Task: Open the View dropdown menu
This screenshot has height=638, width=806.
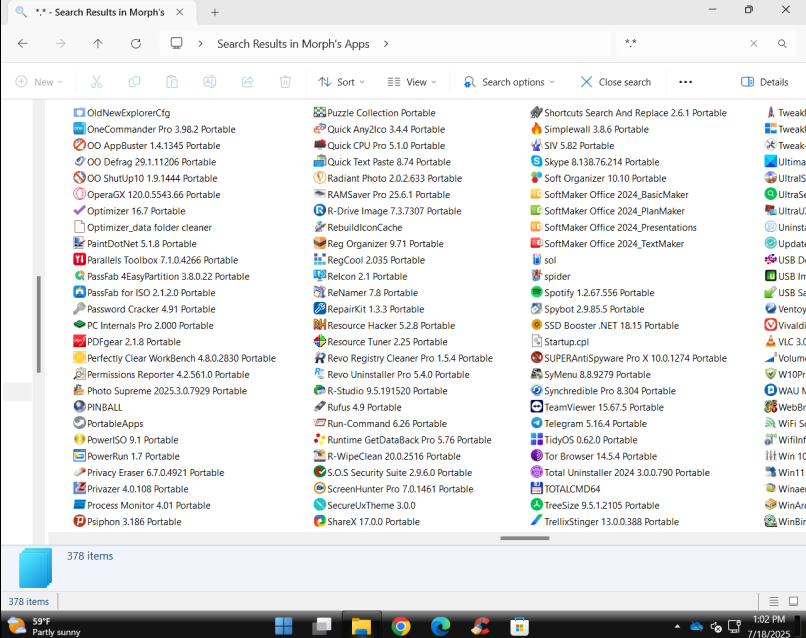Action: 412,82
